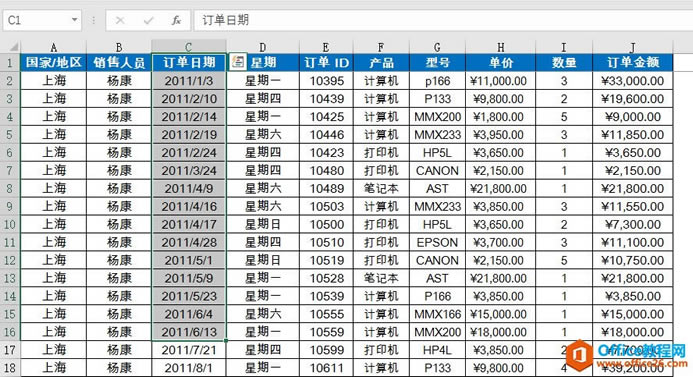The height and width of the screenshot is (377, 693).
Task: Click unit price cell ¥1,800.00
Action: (500, 117)
